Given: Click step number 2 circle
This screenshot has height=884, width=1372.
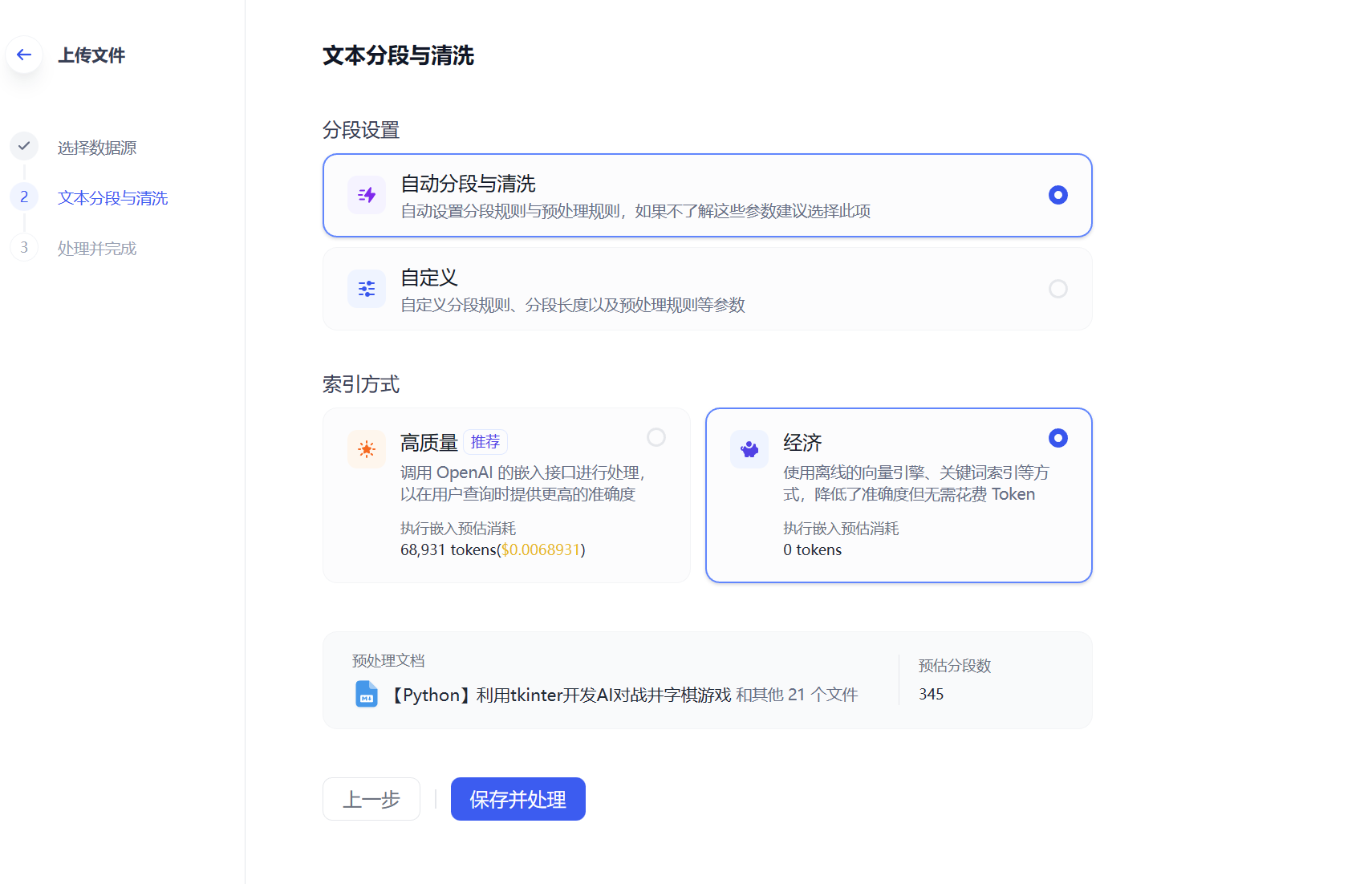Looking at the screenshot, I should coord(24,197).
